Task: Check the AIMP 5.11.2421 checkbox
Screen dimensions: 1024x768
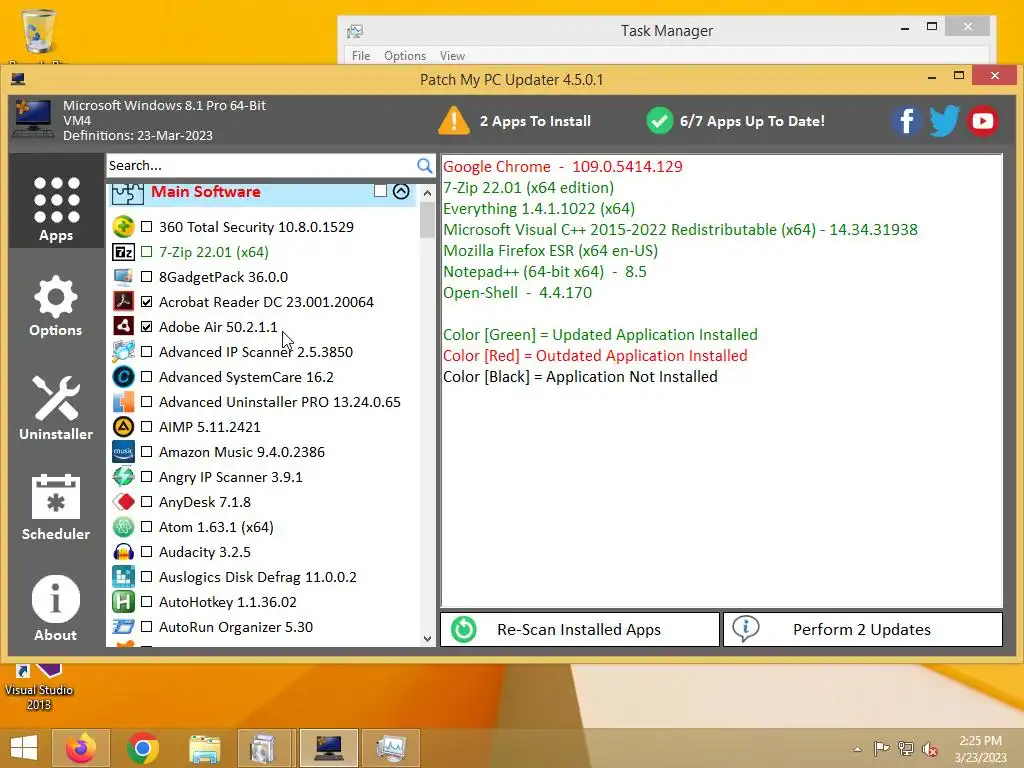Action: coord(146,427)
